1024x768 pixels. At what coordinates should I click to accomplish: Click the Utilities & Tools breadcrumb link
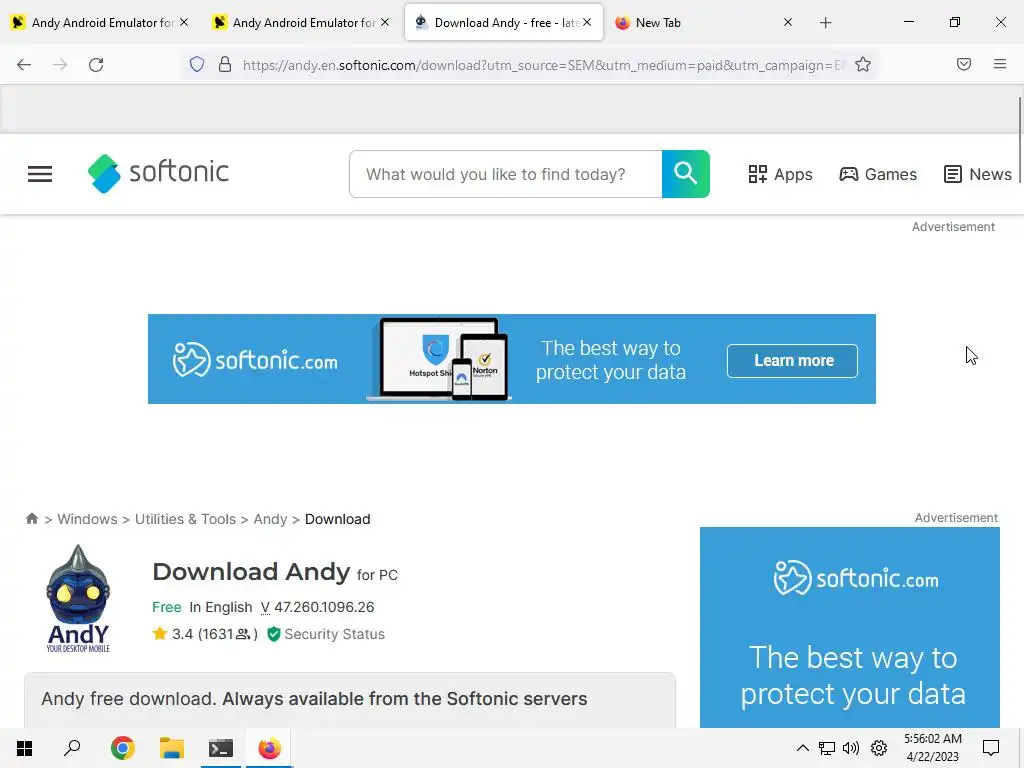click(x=185, y=519)
